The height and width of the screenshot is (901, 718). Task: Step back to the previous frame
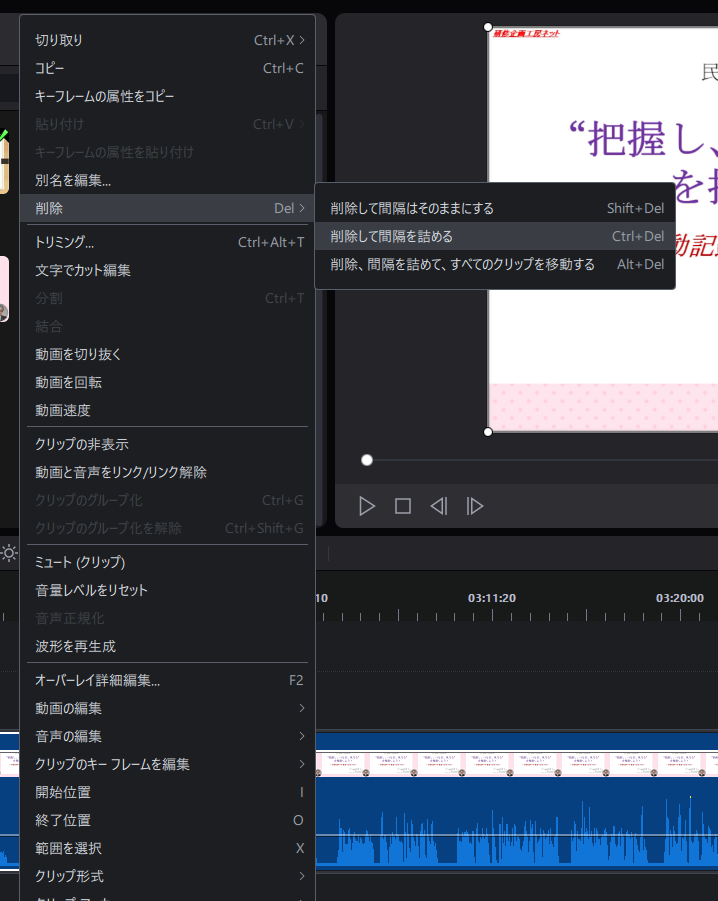pyautogui.click(x=438, y=506)
